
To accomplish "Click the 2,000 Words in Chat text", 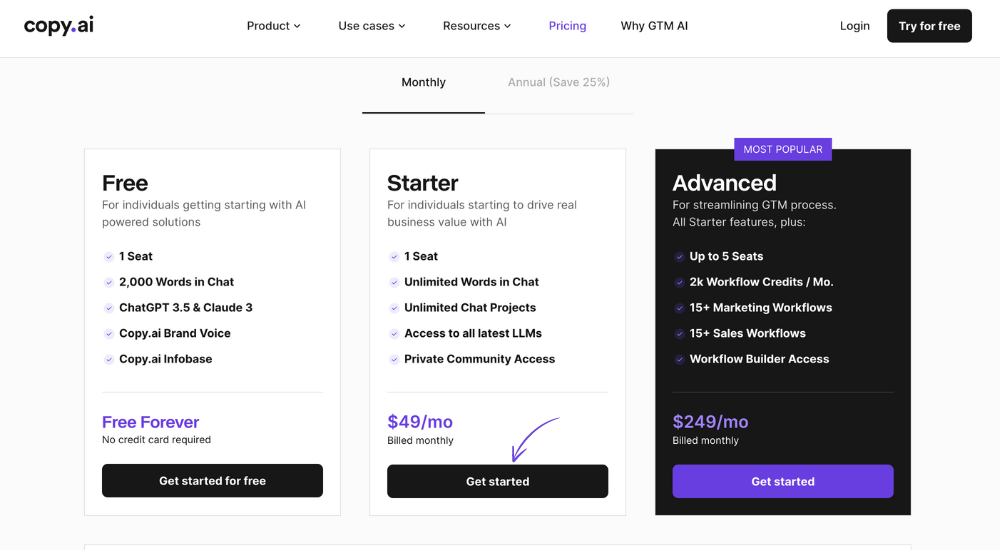I will click(x=177, y=282).
